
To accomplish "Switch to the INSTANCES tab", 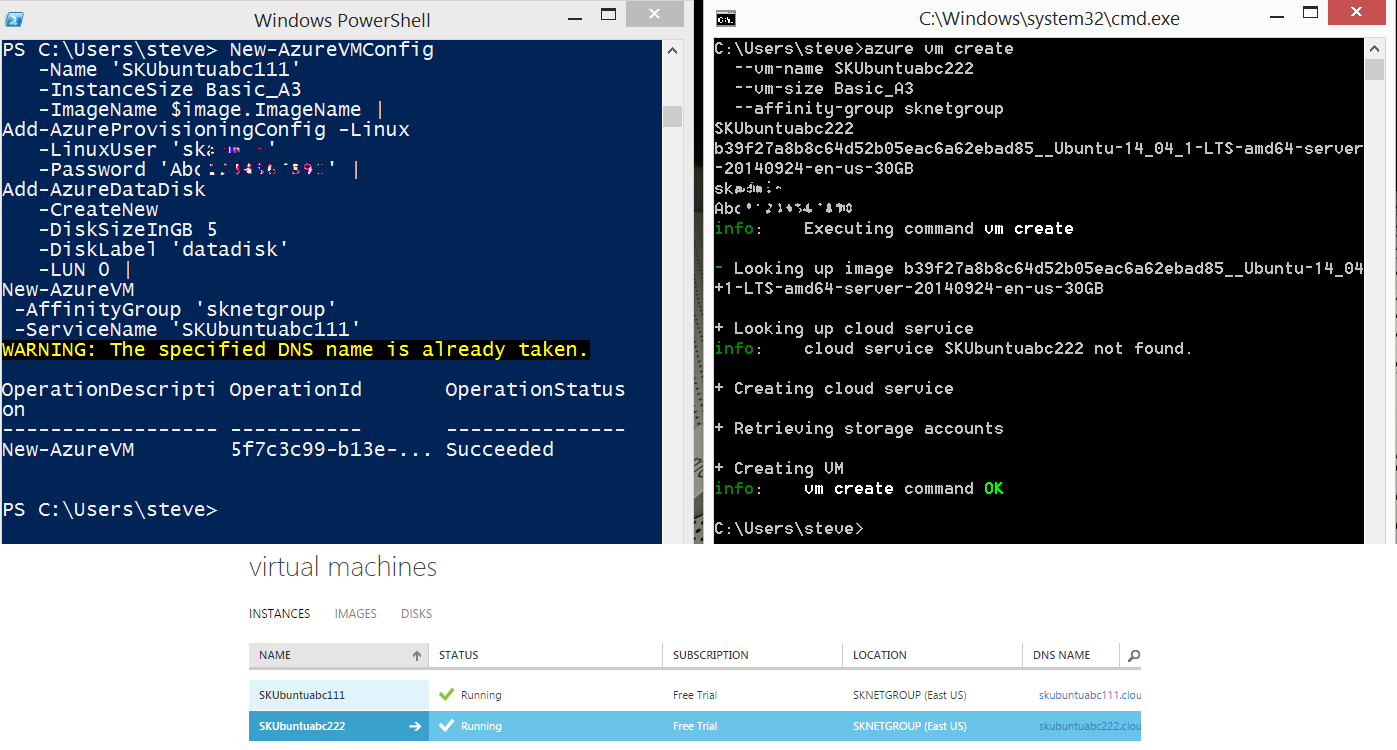I will [280, 614].
